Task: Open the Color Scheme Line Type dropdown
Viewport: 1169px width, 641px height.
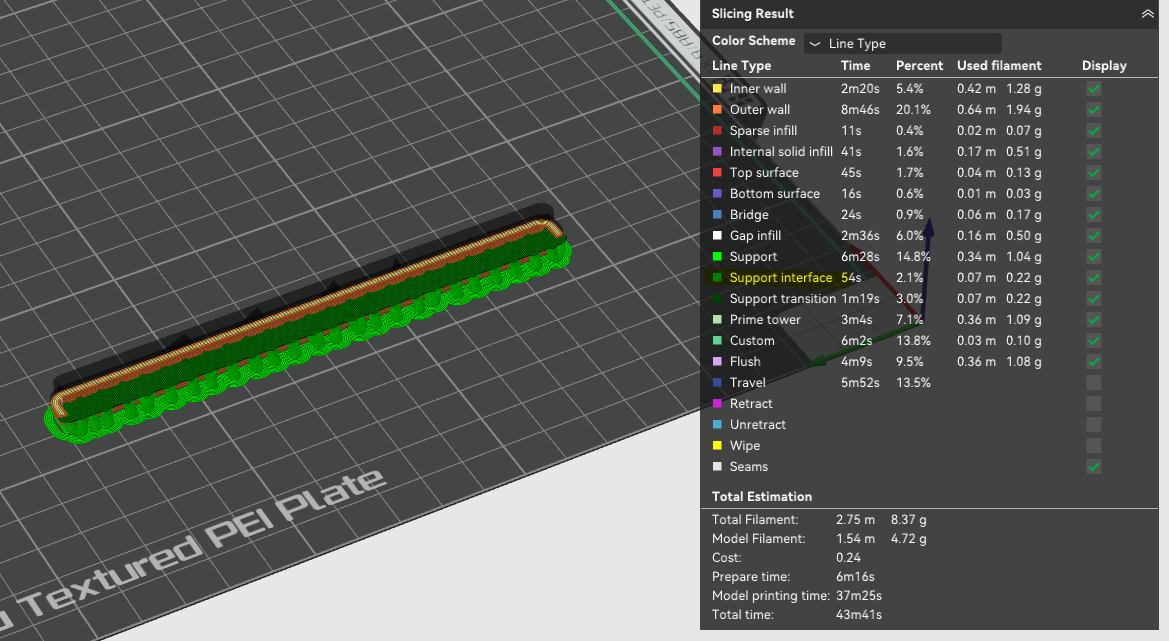Action: 903,43
